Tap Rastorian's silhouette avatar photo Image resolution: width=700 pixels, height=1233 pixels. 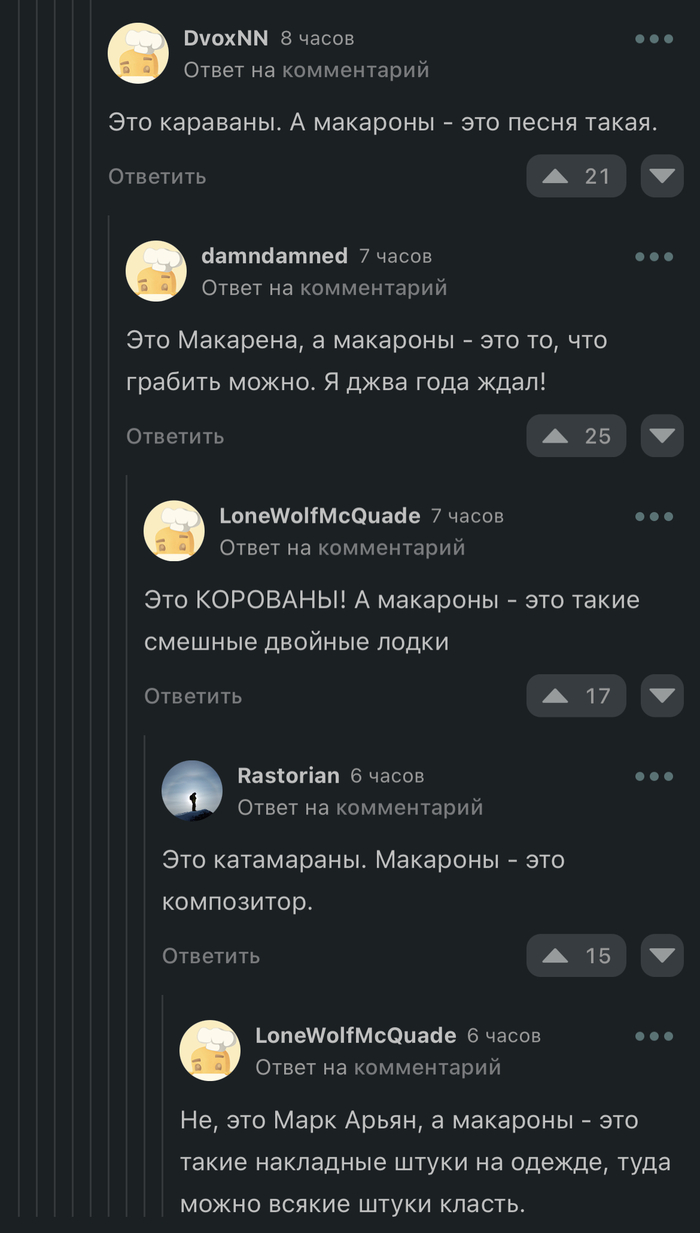pos(192,790)
